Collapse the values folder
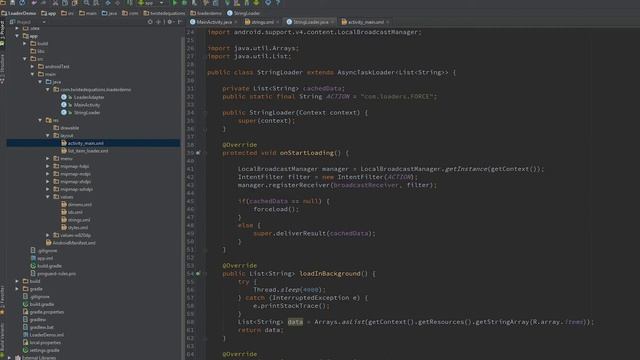 [48, 197]
